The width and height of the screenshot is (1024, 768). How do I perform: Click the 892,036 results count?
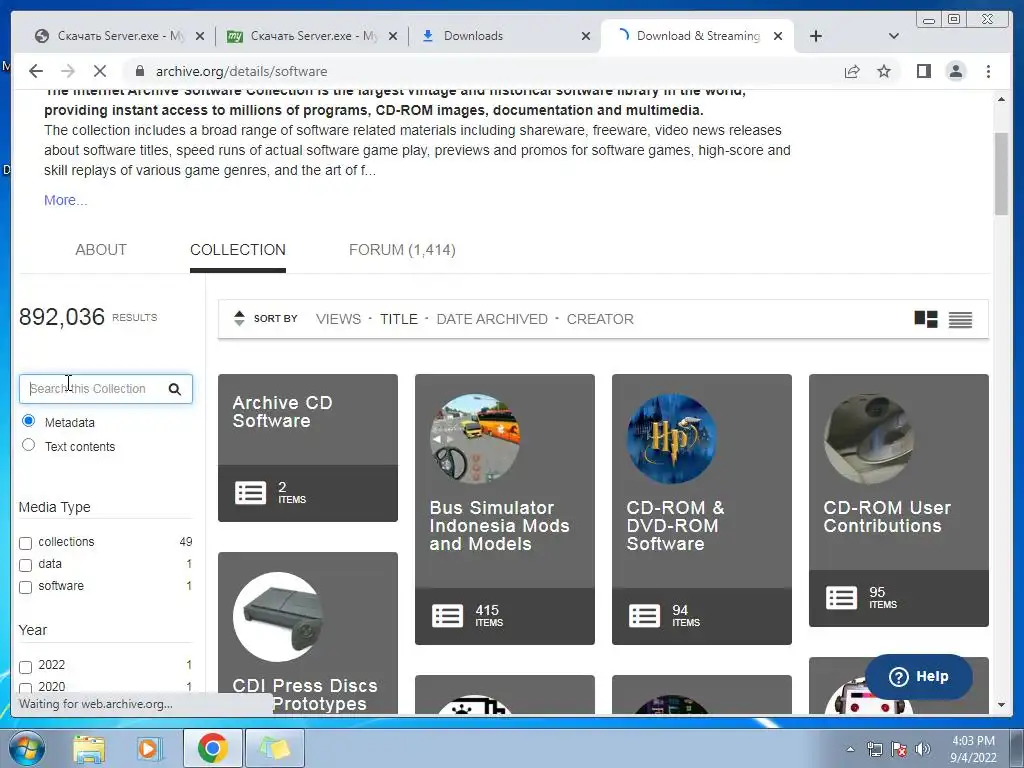(61, 317)
